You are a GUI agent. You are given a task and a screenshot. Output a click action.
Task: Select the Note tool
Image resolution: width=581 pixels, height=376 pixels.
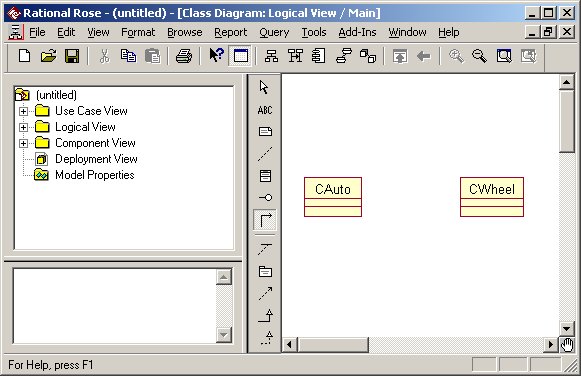pos(265,132)
